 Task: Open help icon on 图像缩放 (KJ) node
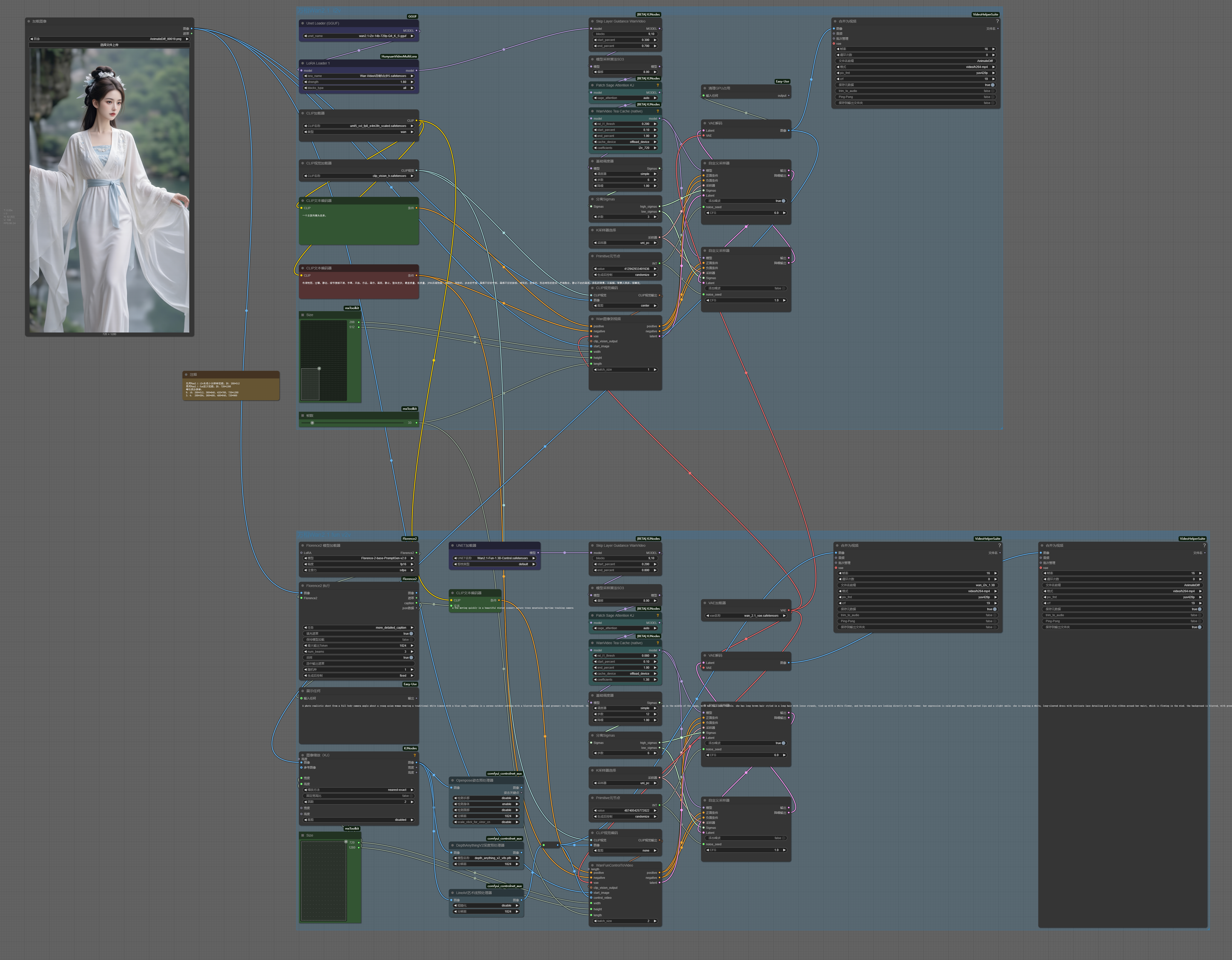point(415,755)
